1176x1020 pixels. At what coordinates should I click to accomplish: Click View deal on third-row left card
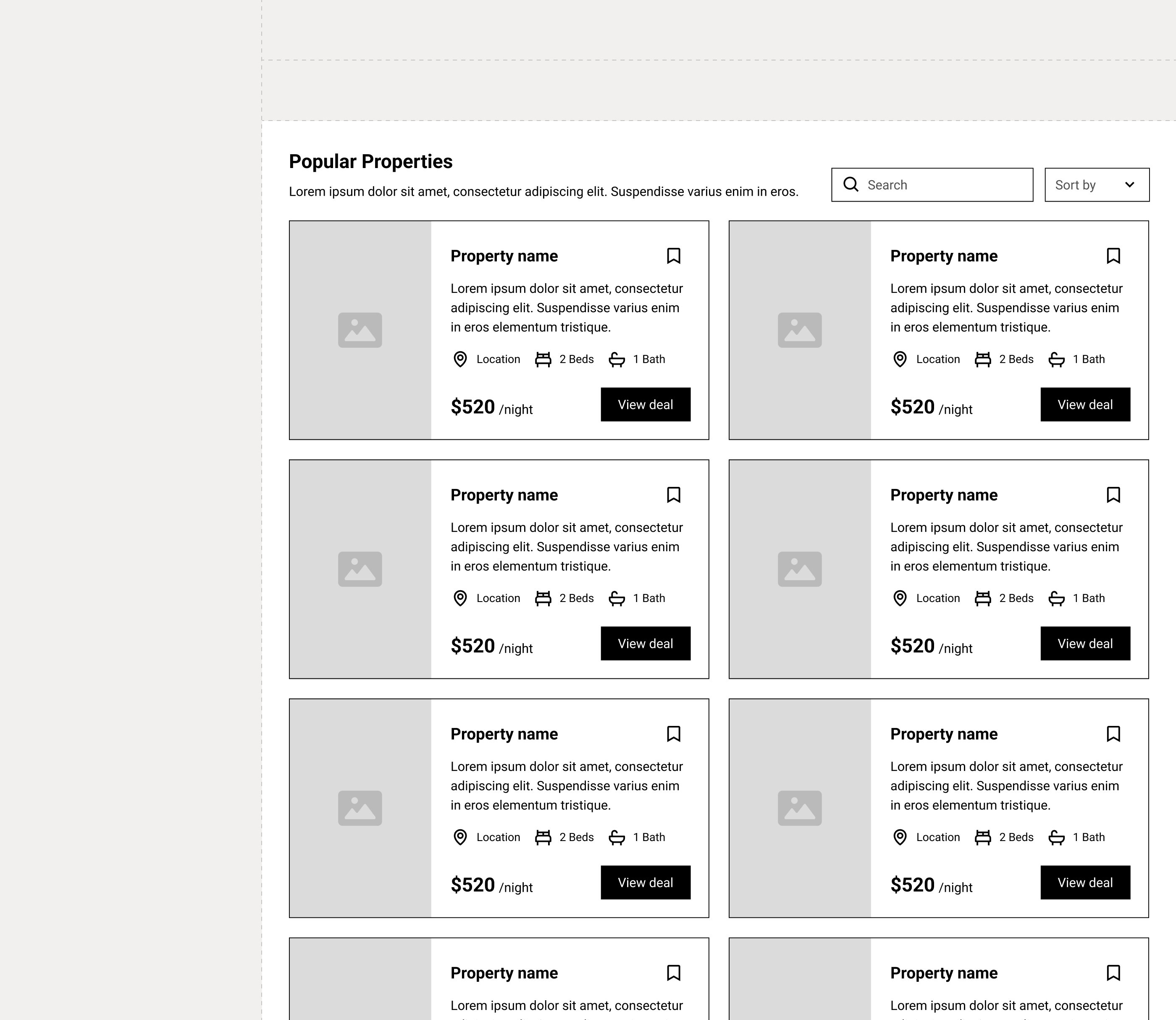646,883
